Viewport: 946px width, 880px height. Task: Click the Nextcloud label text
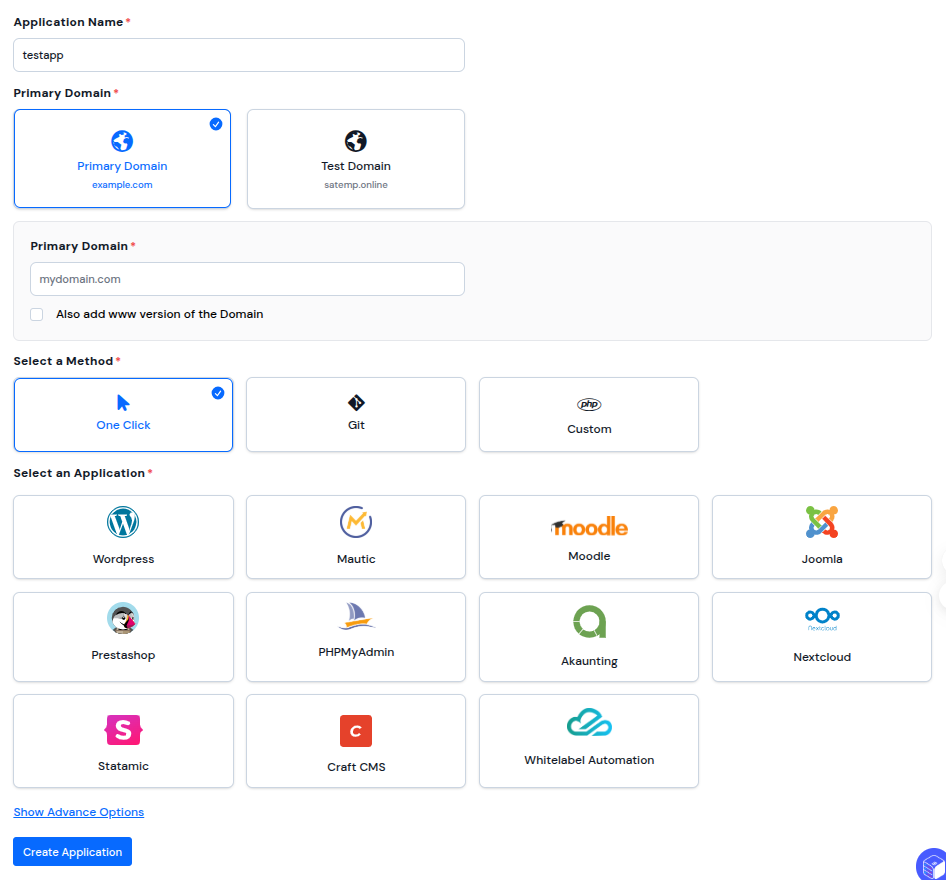822,657
